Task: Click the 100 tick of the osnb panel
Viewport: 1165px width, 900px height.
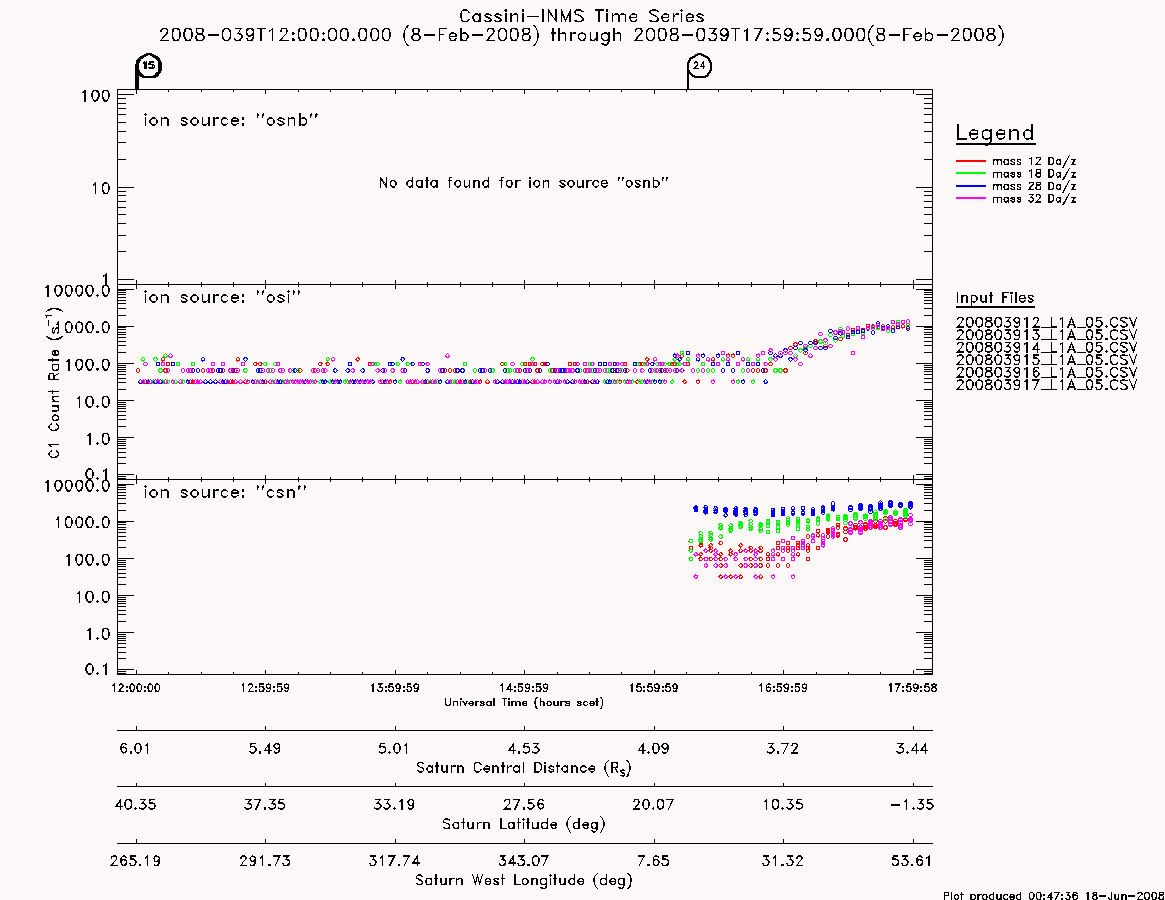Action: 96,96
